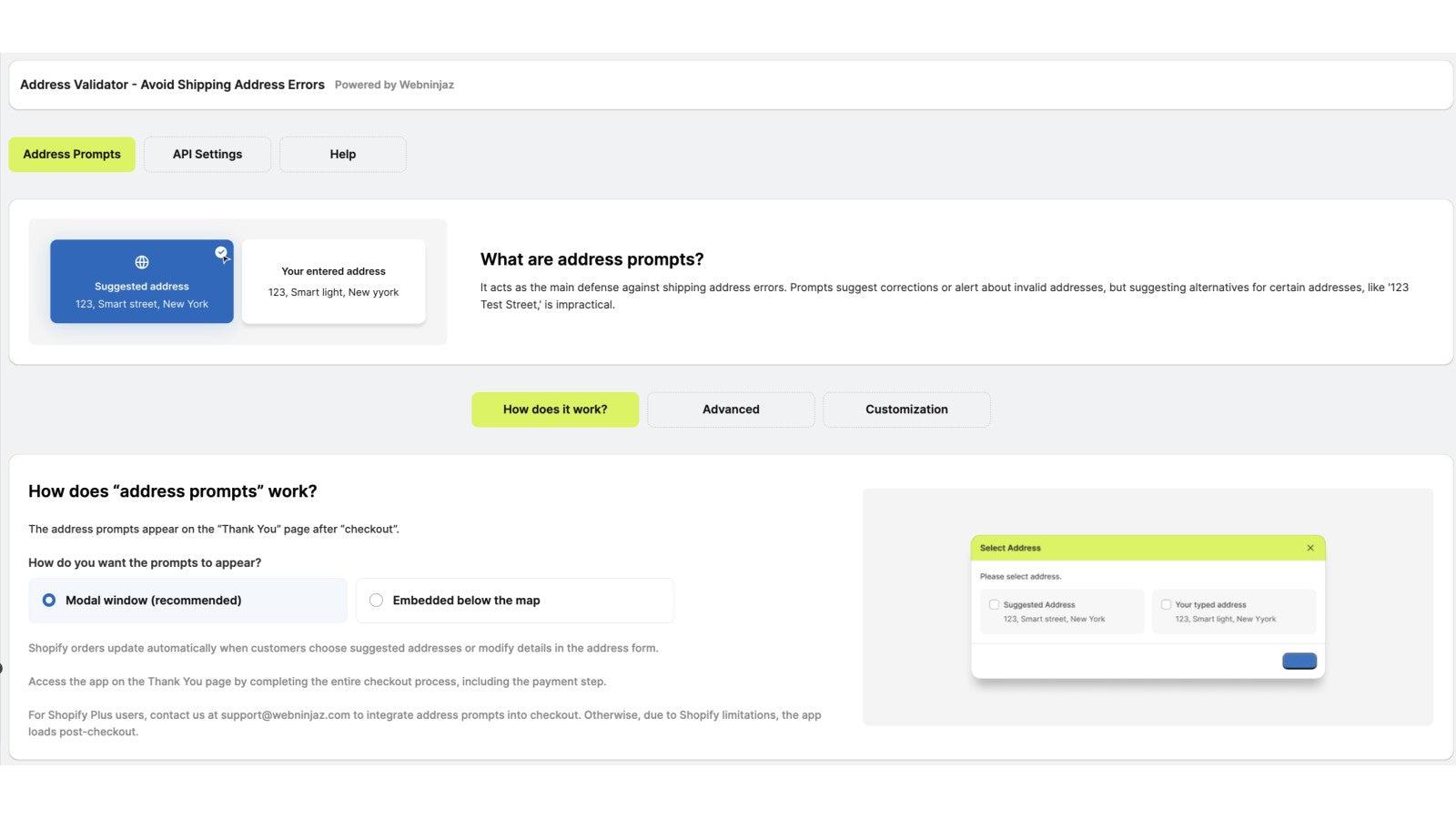1456x819 pixels.
Task: Open the Help tab
Action: 342,154
